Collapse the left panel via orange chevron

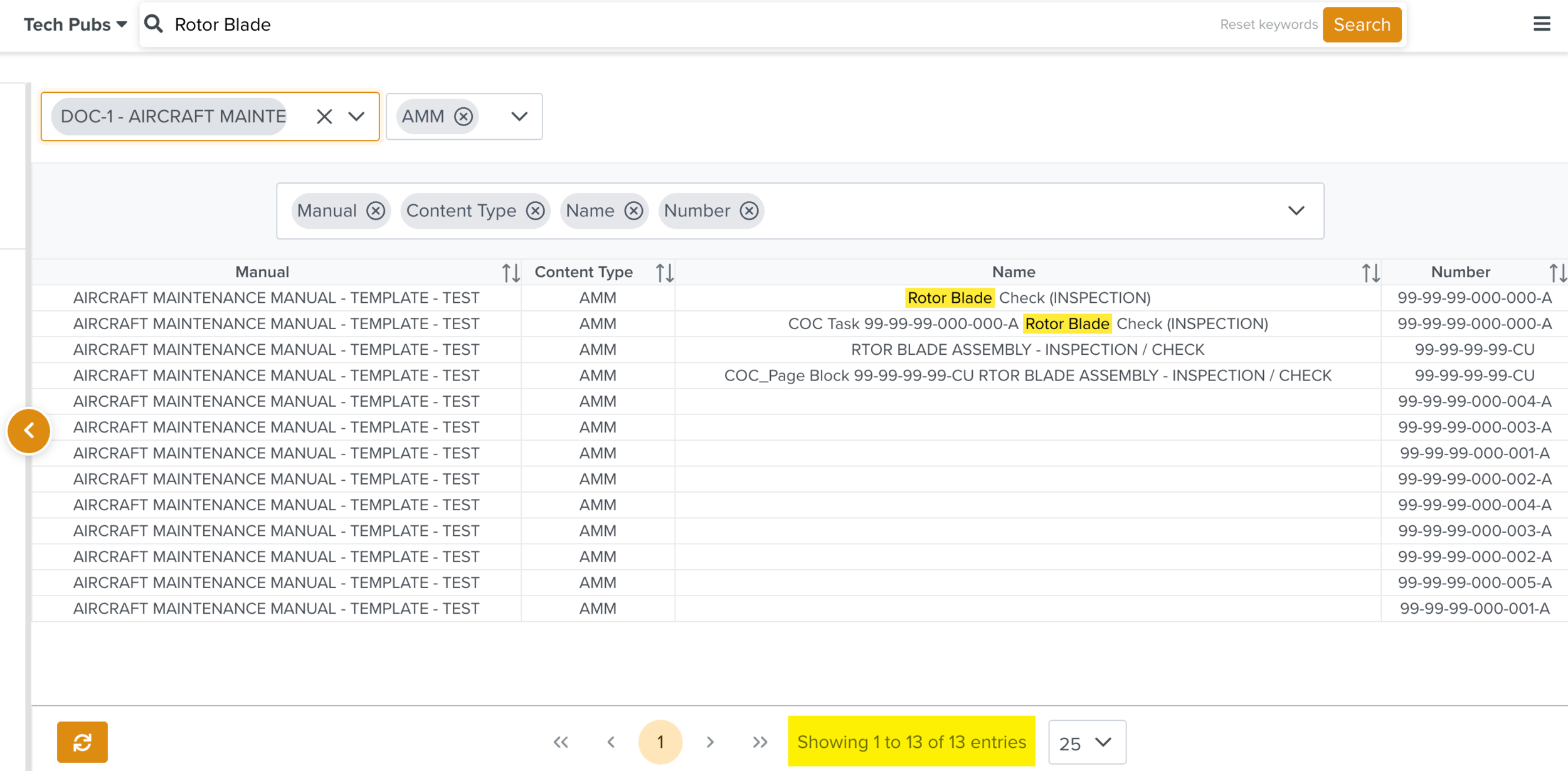coord(29,431)
